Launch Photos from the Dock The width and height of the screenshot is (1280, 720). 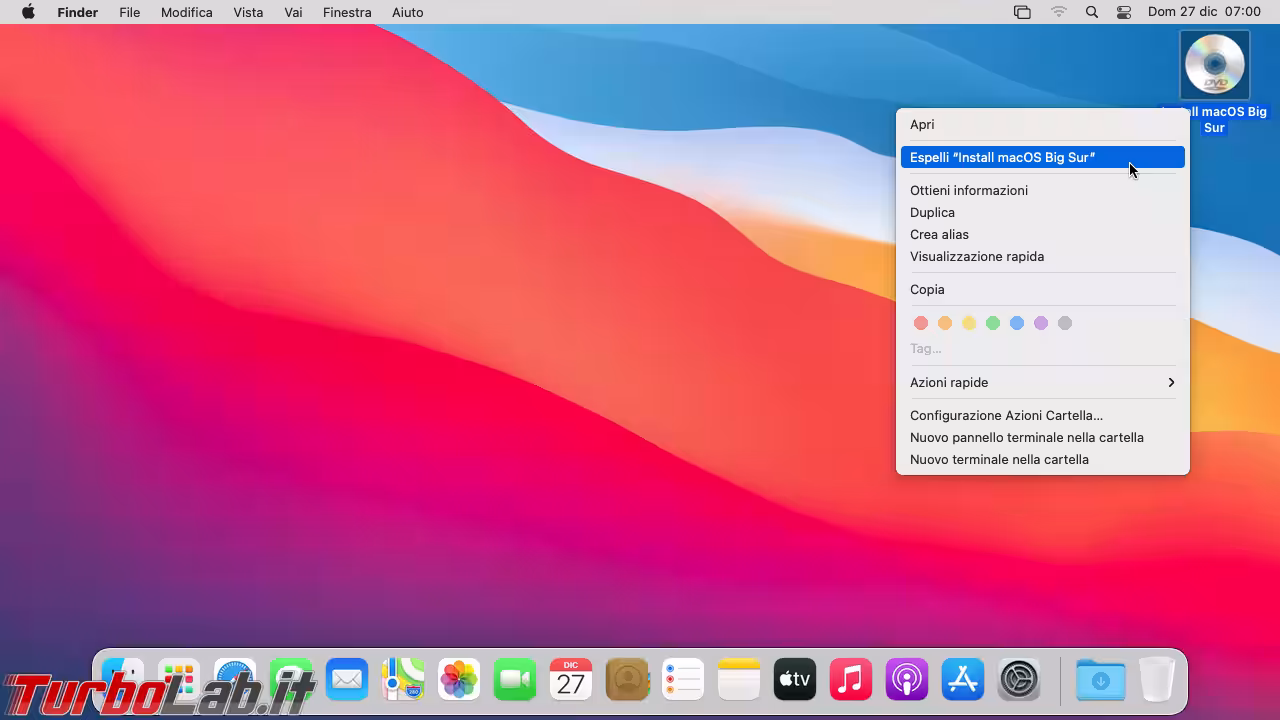click(459, 680)
